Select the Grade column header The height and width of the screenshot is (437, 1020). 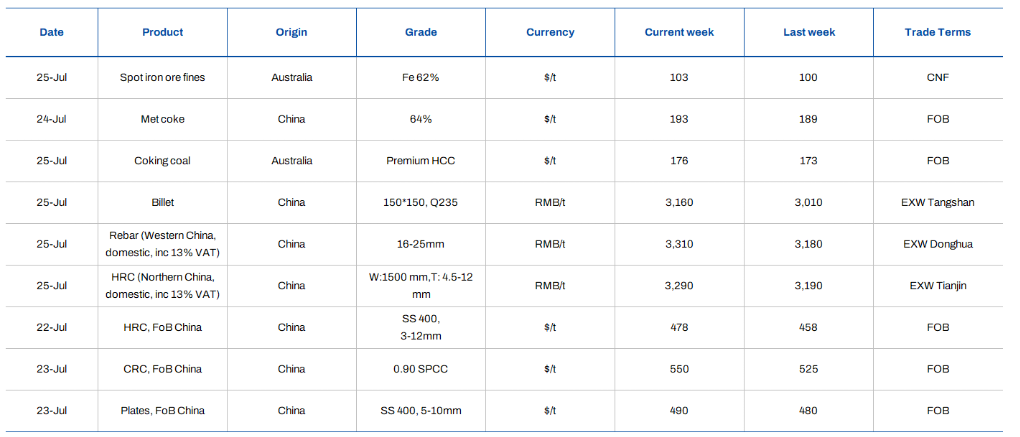click(x=421, y=32)
